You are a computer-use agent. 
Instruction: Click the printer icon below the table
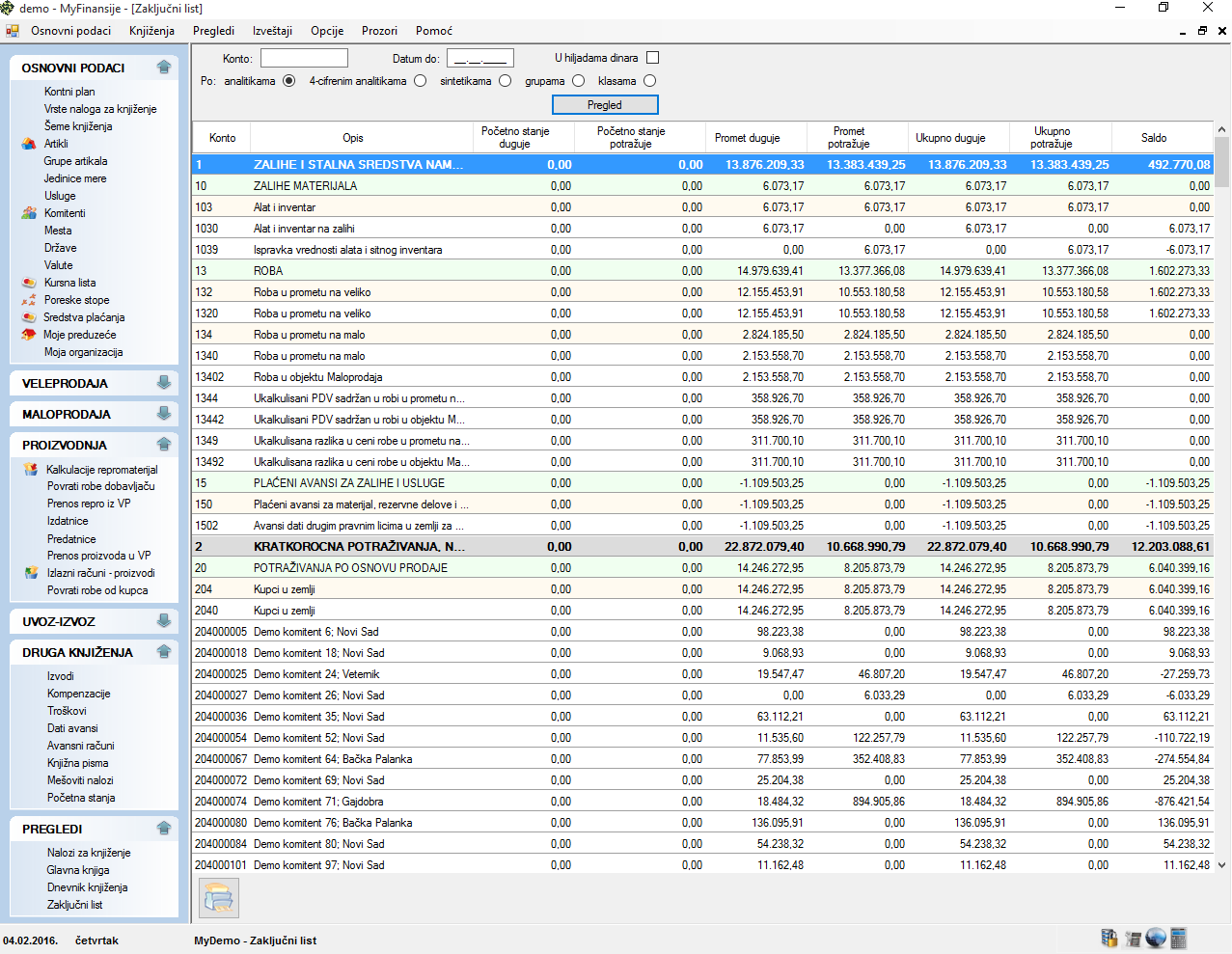pos(219,898)
